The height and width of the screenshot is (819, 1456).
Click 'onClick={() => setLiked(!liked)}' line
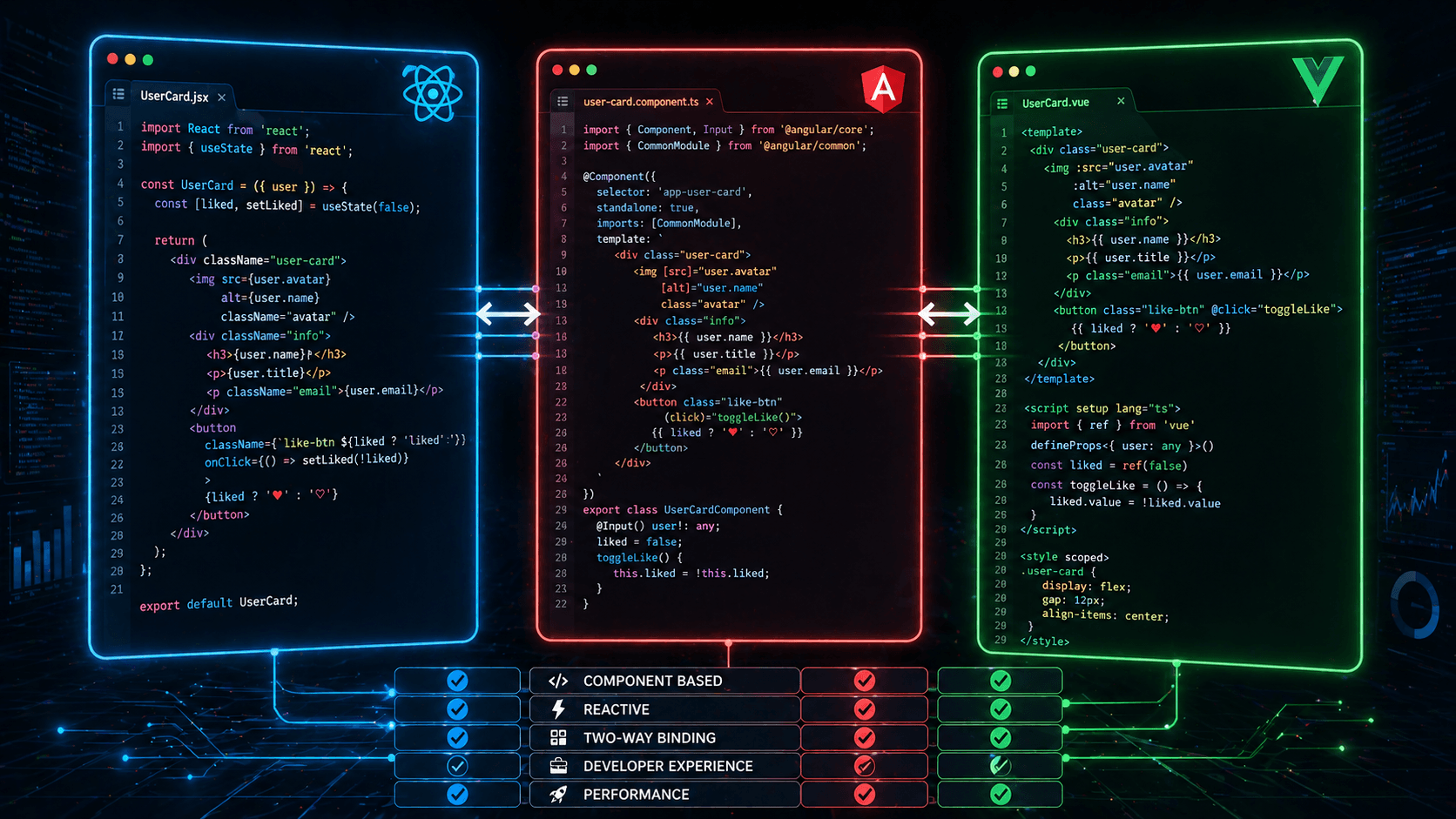[307, 460]
